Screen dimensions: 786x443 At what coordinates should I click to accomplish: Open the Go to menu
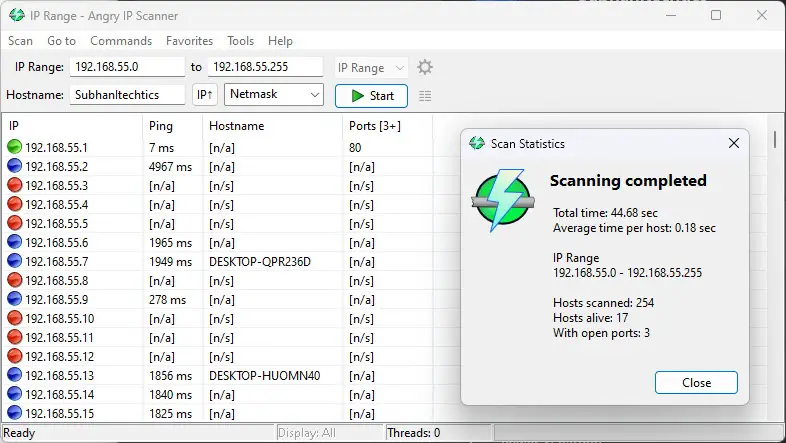[62, 41]
